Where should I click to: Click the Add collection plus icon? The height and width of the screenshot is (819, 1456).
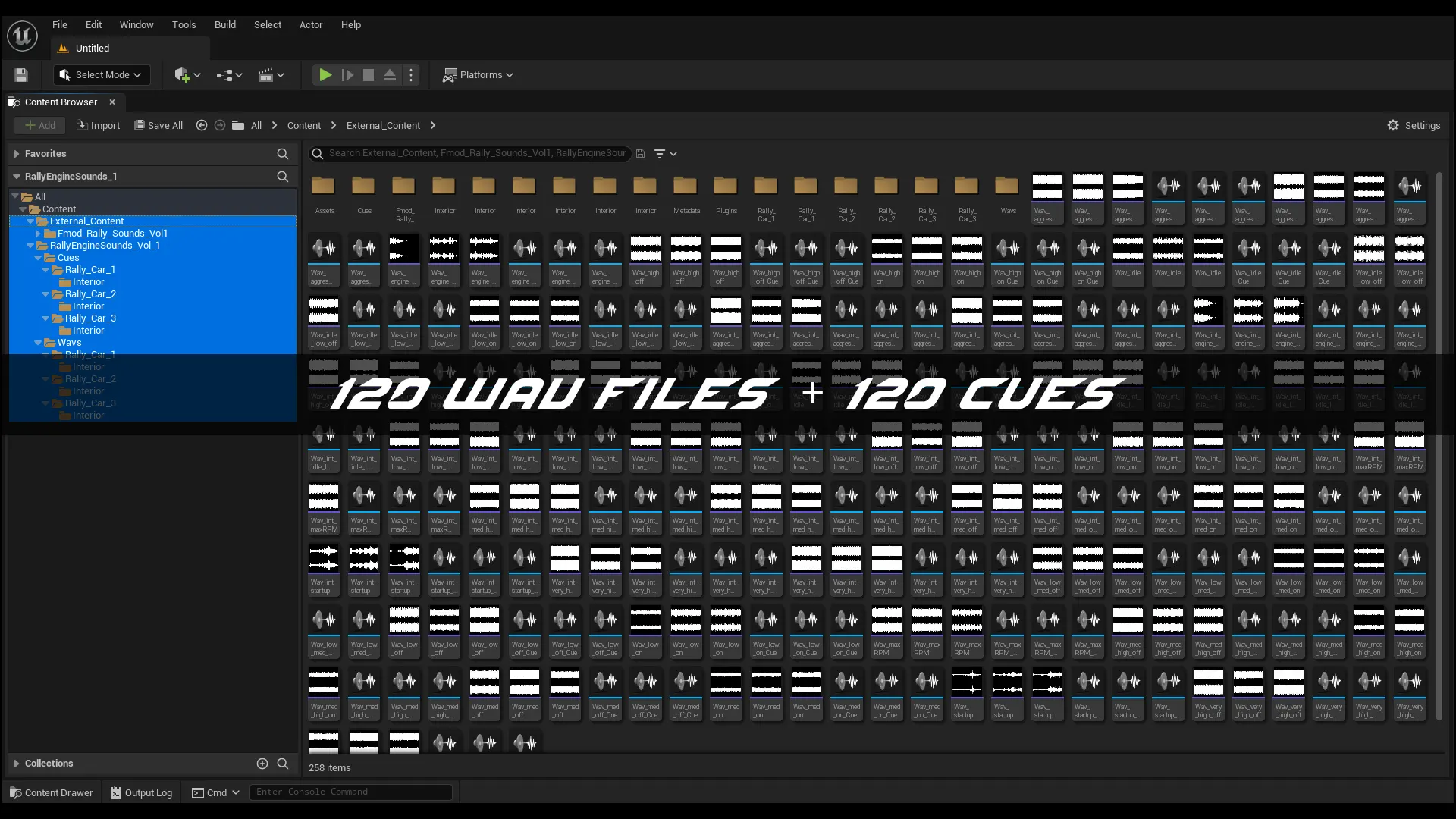(262, 764)
